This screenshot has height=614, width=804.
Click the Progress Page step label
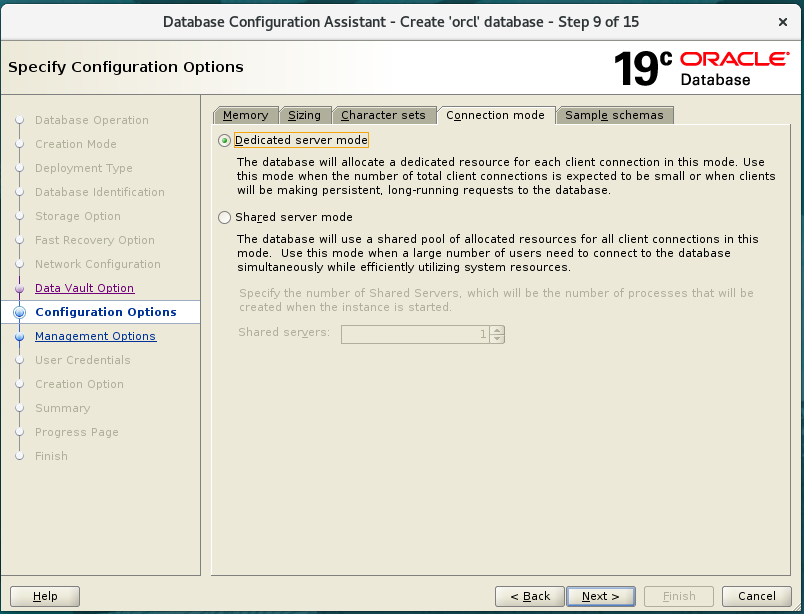(x=77, y=432)
